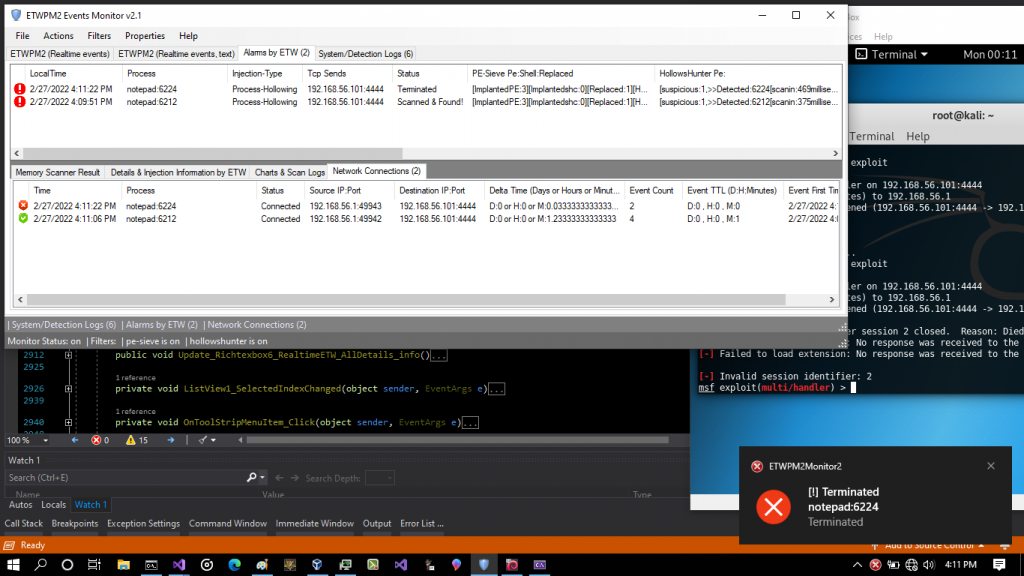The height and width of the screenshot is (576, 1024).
Task: Click the Search (Ctrl+E) watch field
Action: click(130, 478)
